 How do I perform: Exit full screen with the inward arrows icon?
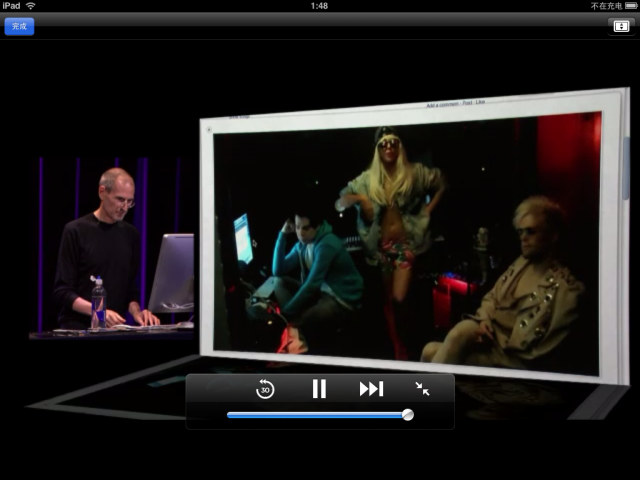point(422,389)
